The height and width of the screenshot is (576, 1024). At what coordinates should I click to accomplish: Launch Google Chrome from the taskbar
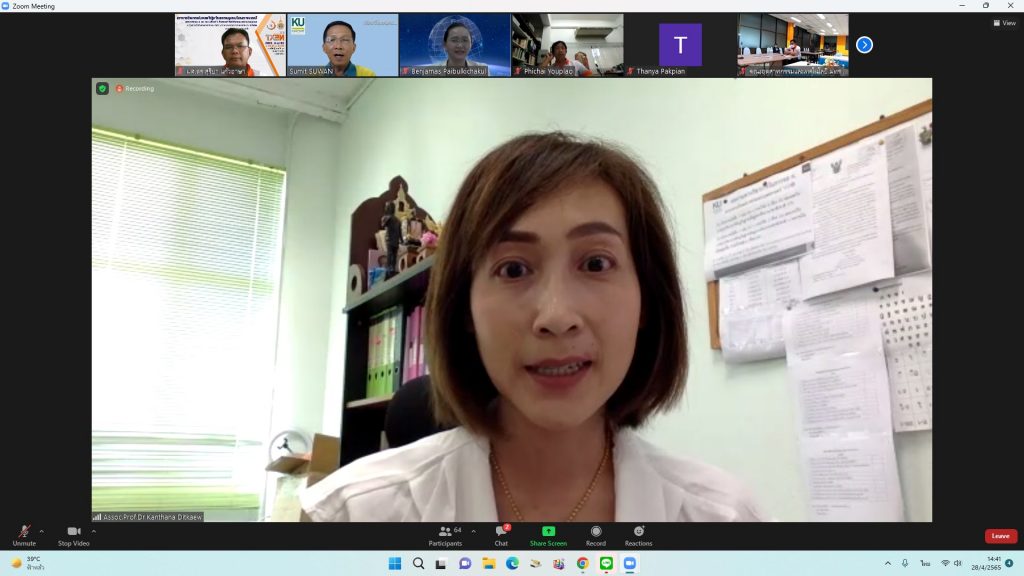click(583, 564)
